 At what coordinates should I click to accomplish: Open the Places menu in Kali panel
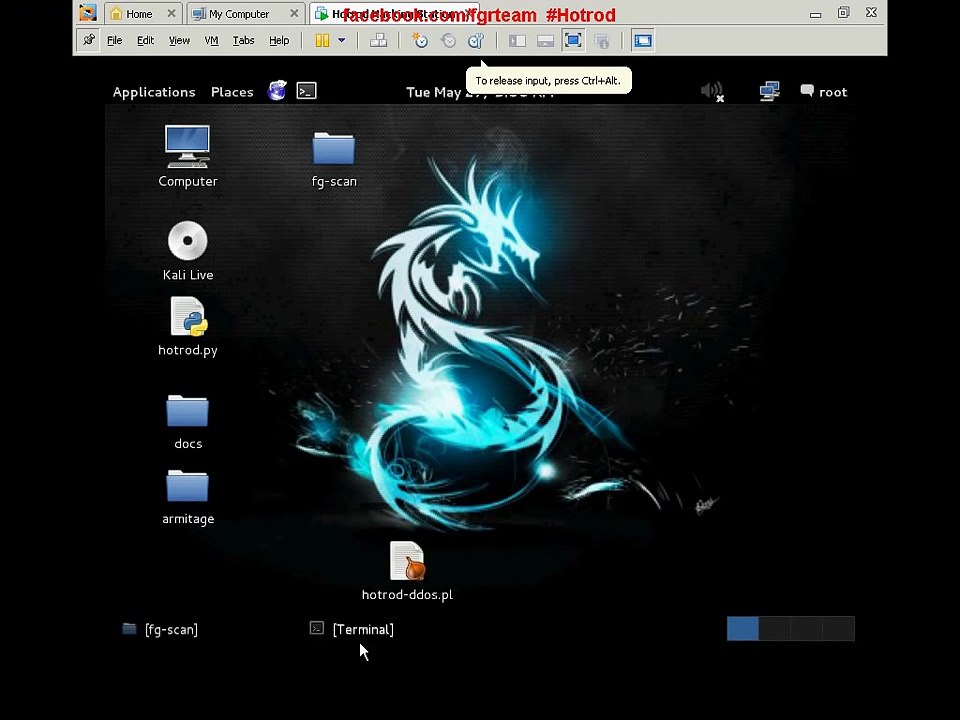232,92
